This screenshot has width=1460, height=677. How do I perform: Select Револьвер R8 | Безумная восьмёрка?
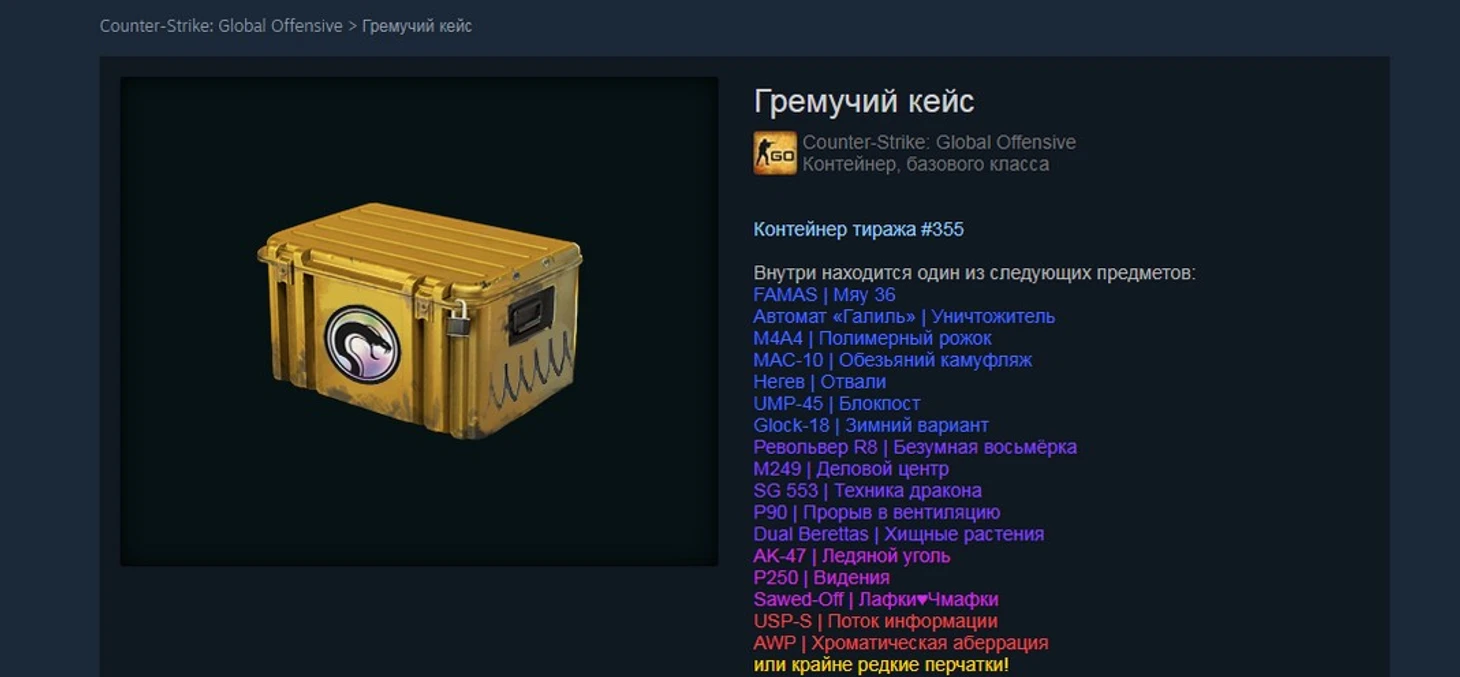tap(915, 447)
